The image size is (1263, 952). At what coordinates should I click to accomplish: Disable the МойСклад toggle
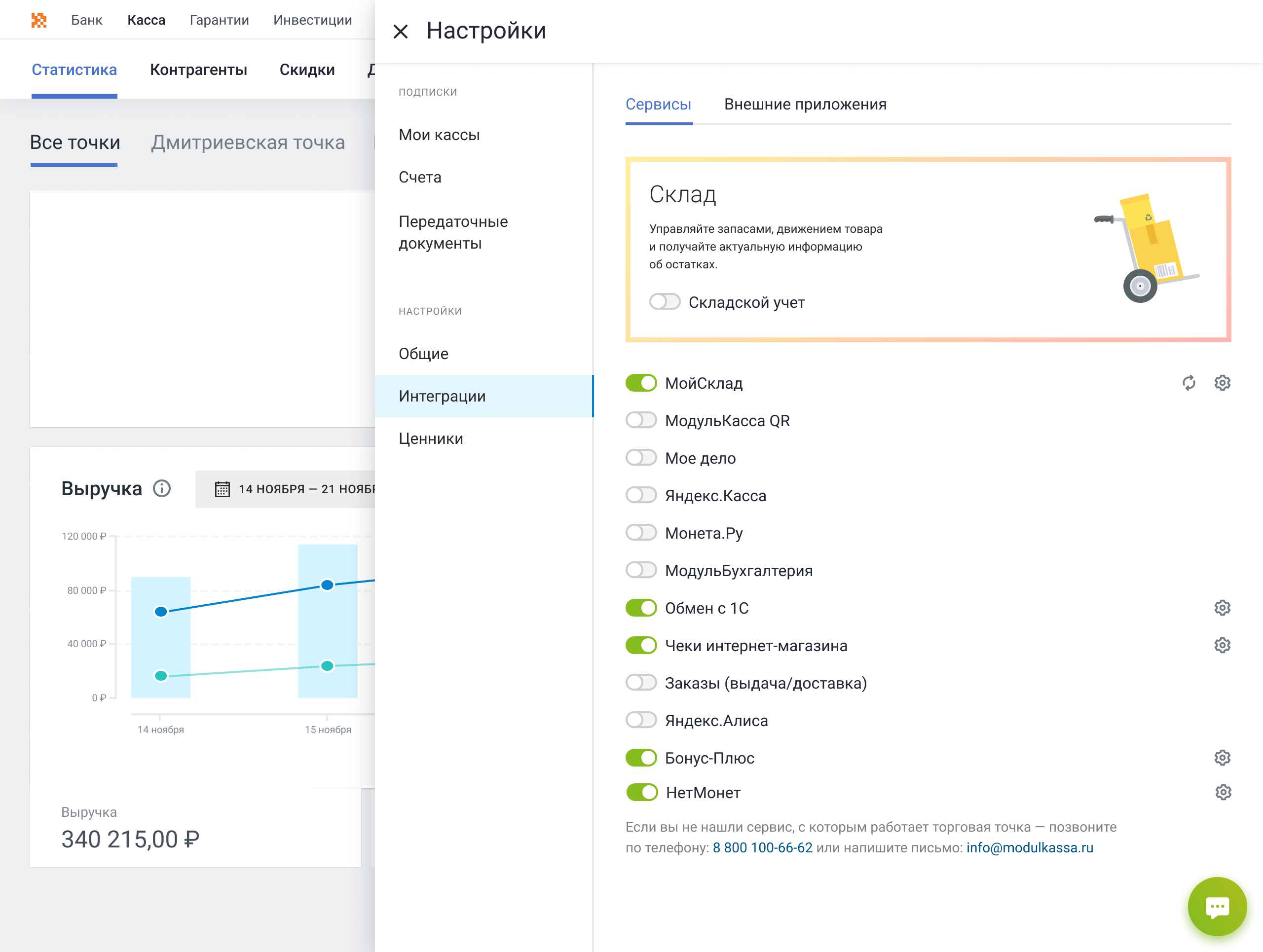tap(641, 383)
